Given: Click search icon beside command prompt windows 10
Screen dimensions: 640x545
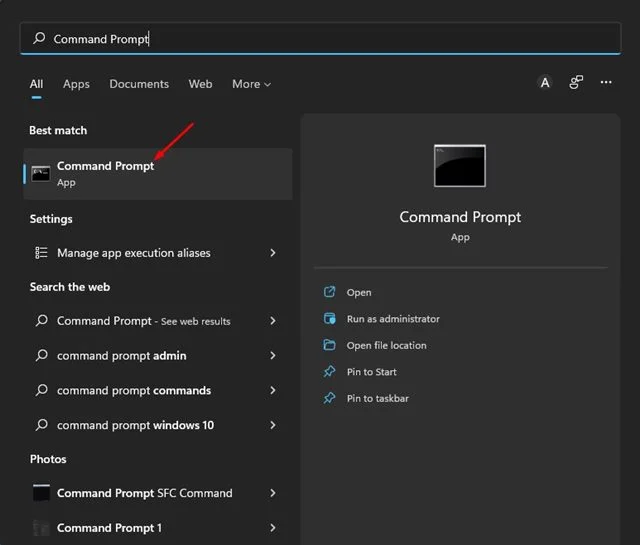Looking at the screenshot, I should point(41,425).
